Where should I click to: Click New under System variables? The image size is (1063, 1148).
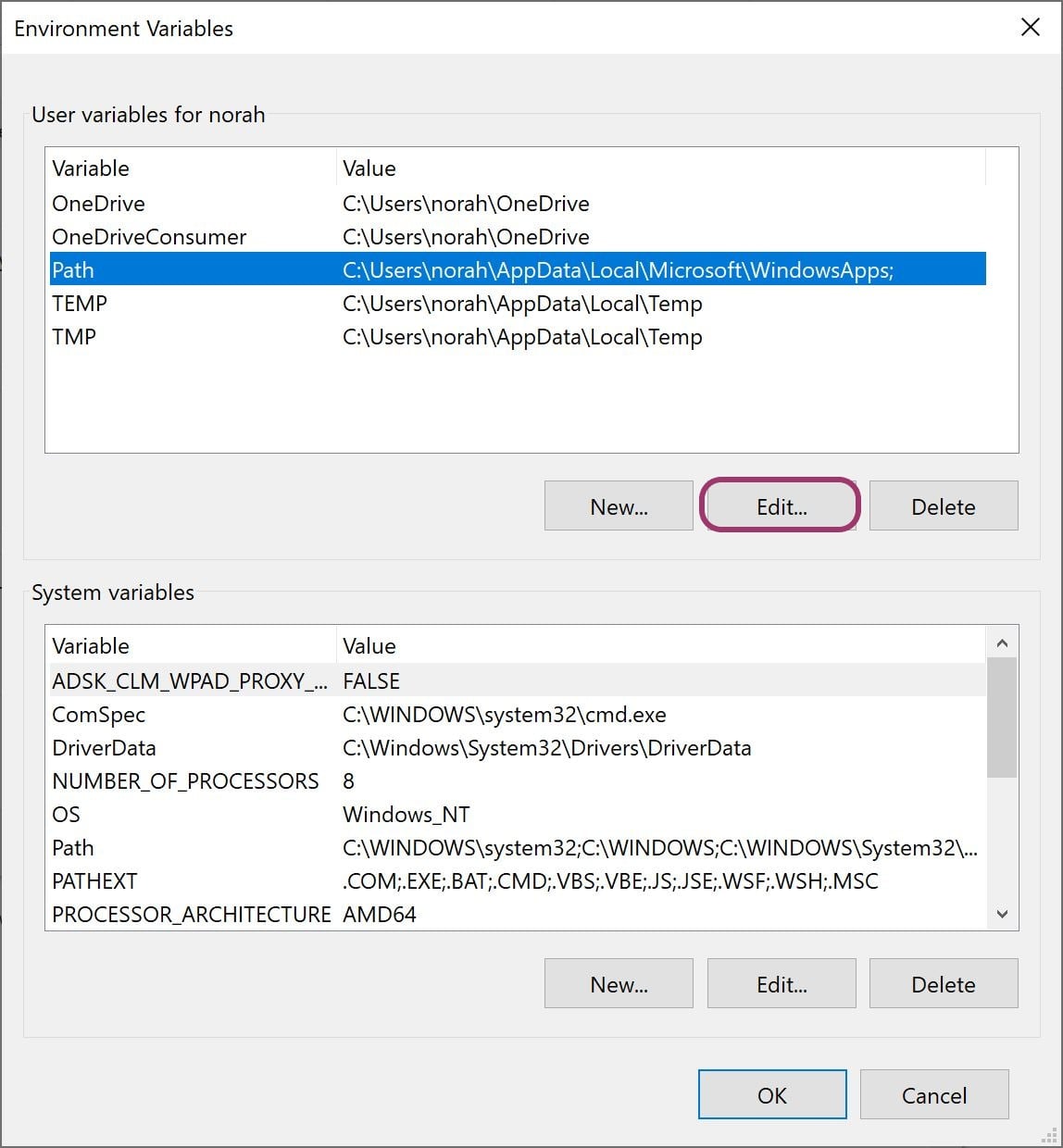(619, 983)
